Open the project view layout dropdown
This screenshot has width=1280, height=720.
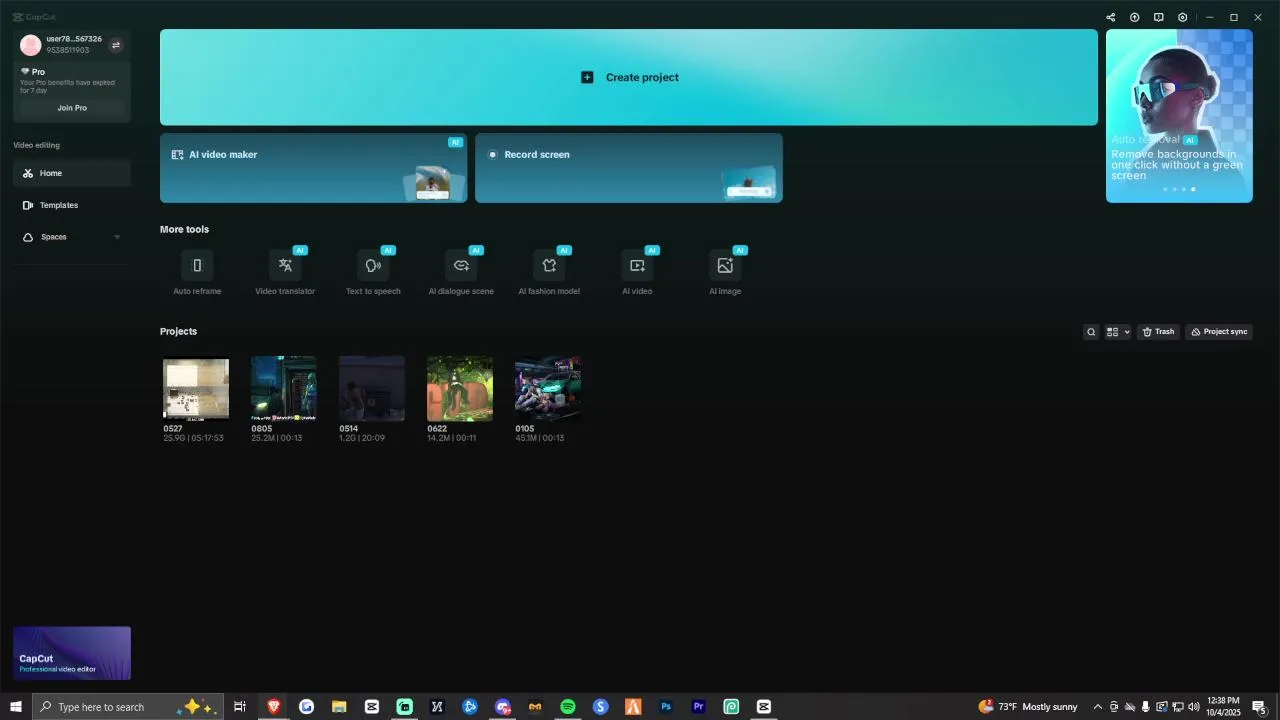[1118, 332]
